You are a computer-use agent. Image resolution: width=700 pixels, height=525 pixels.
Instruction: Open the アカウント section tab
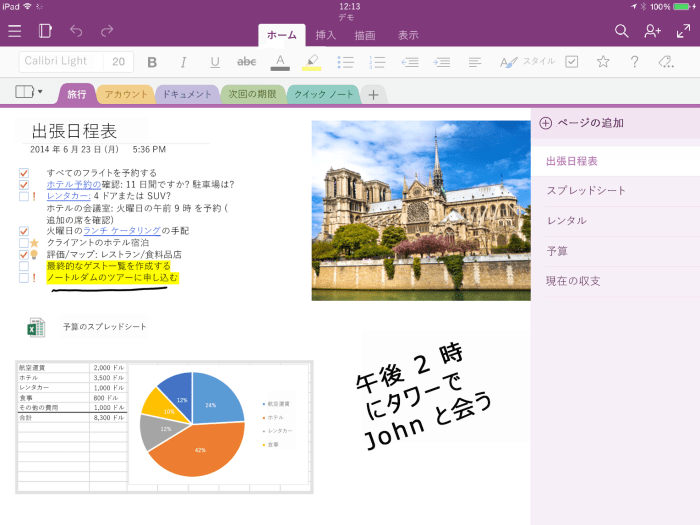tap(126, 94)
